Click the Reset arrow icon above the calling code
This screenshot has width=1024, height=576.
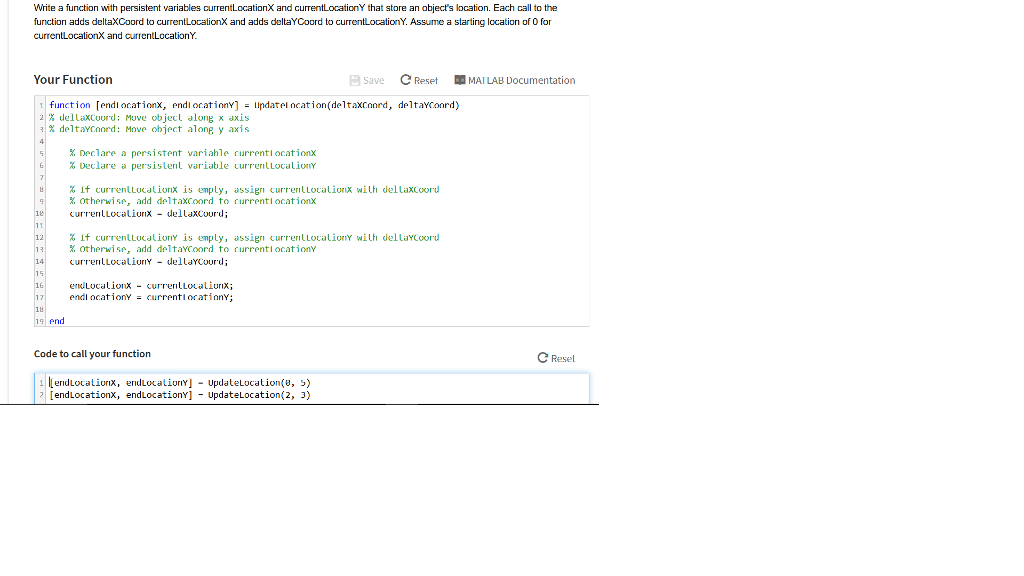pyautogui.click(x=541, y=358)
